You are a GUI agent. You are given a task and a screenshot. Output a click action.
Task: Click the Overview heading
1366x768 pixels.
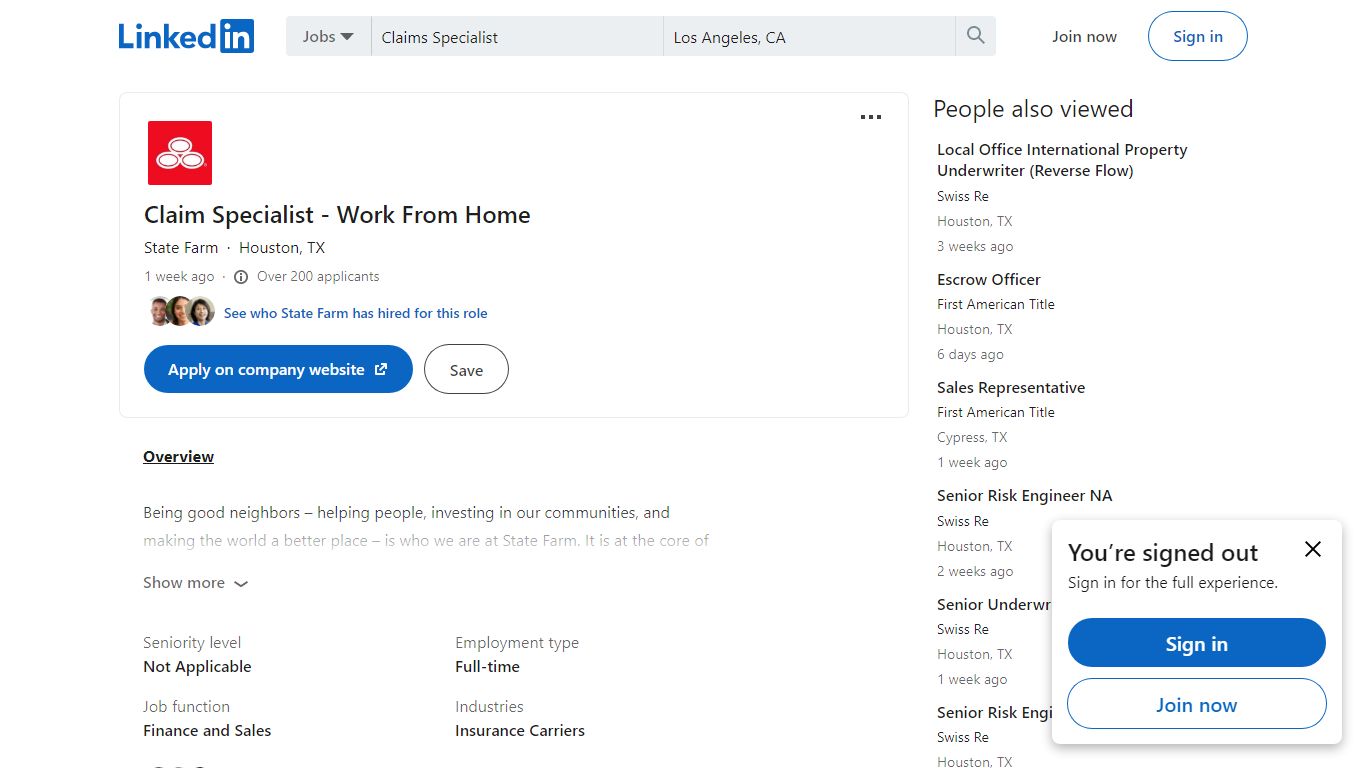tap(178, 457)
